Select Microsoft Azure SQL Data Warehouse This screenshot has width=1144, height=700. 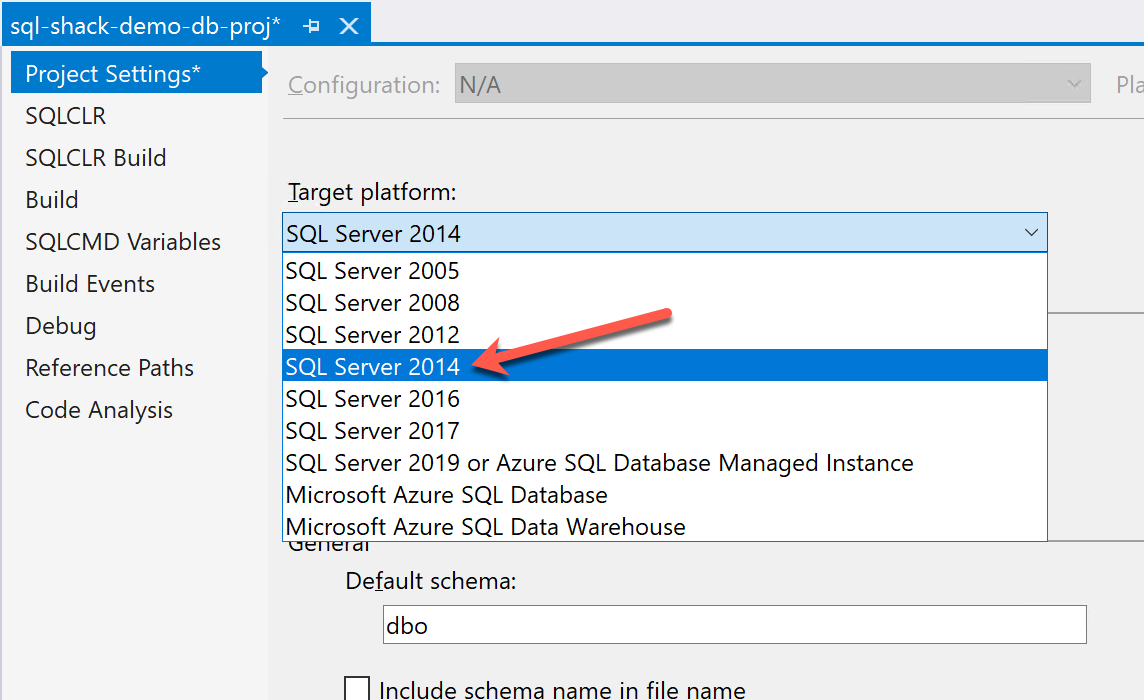[x=485, y=527]
